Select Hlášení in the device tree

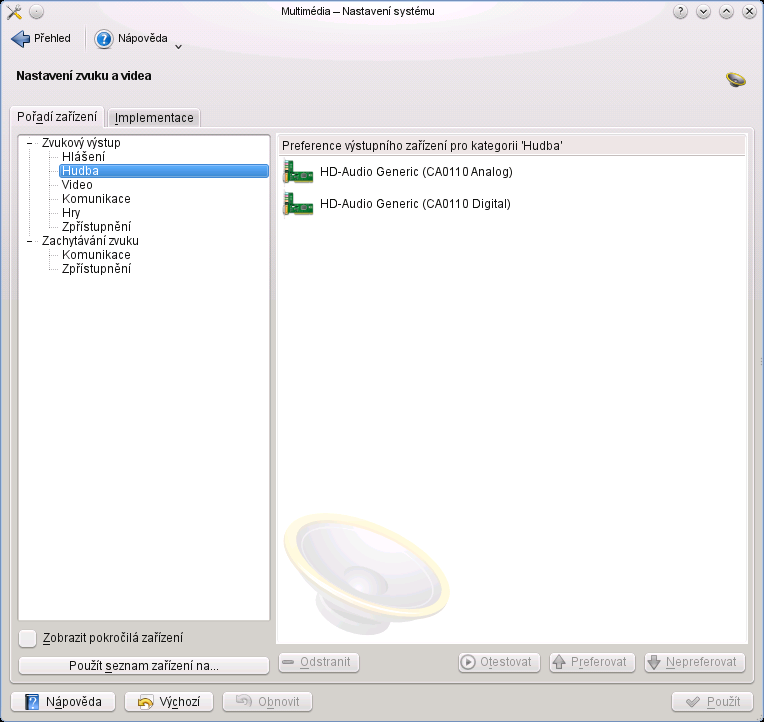(x=83, y=157)
